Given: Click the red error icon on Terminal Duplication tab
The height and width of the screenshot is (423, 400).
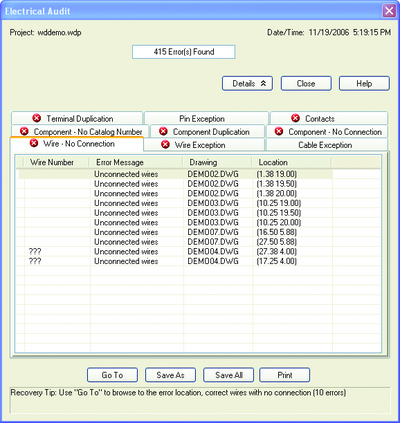Looking at the screenshot, I should (37, 118).
